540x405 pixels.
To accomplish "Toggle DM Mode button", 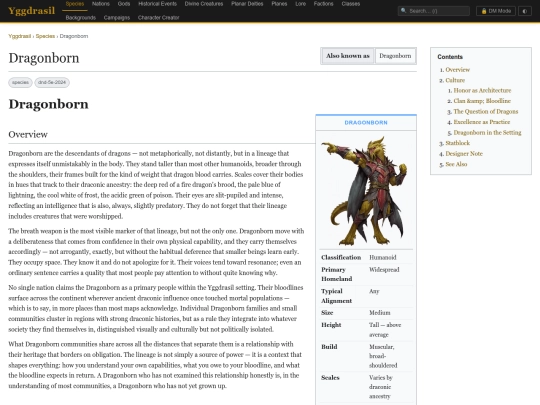I will coord(496,11).
